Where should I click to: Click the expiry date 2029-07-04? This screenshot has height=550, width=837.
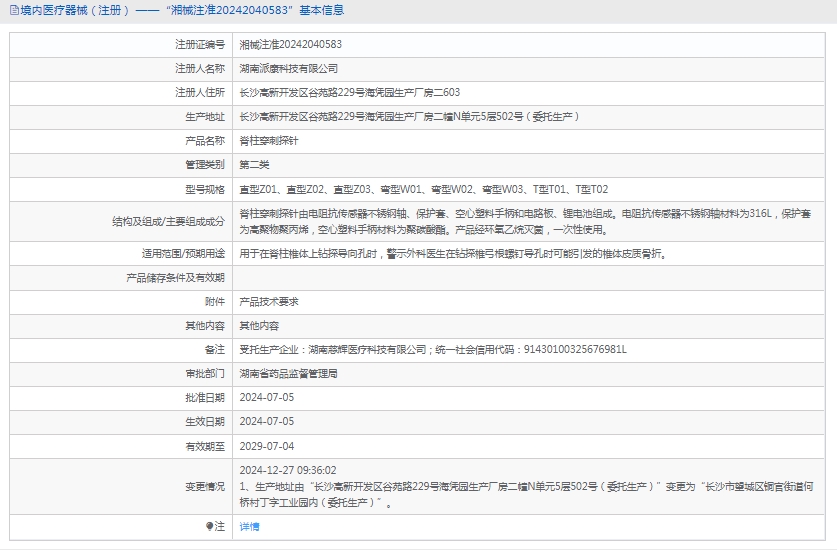click(266, 446)
